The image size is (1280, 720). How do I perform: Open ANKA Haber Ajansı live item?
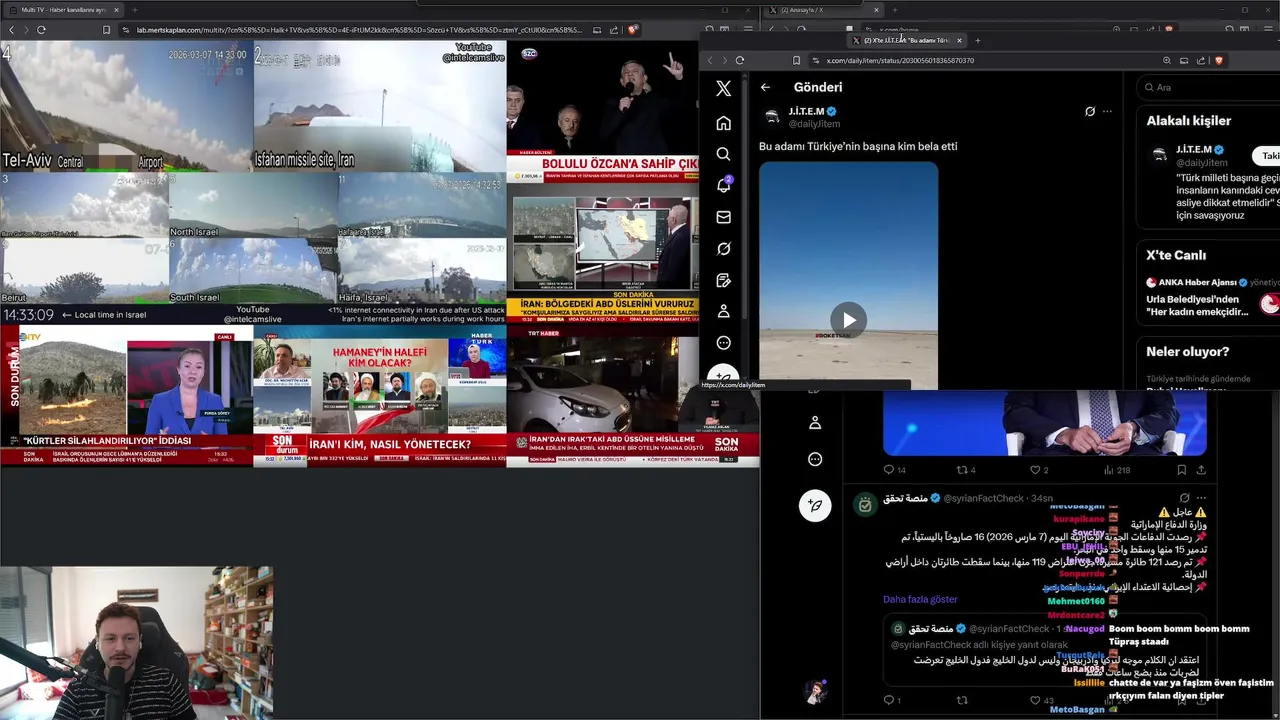pyautogui.click(x=1213, y=298)
